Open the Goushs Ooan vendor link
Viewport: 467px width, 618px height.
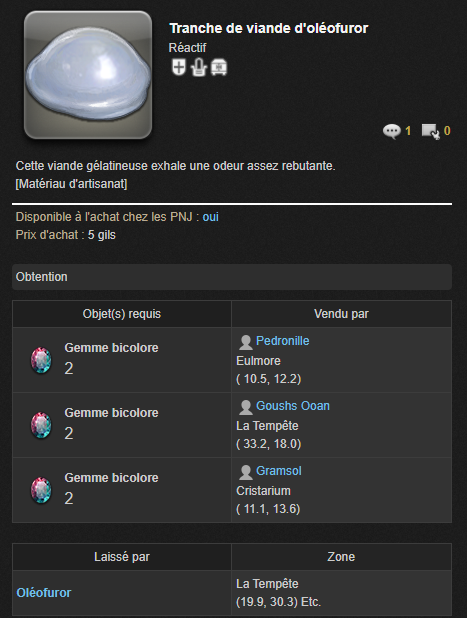pyautogui.click(x=293, y=406)
